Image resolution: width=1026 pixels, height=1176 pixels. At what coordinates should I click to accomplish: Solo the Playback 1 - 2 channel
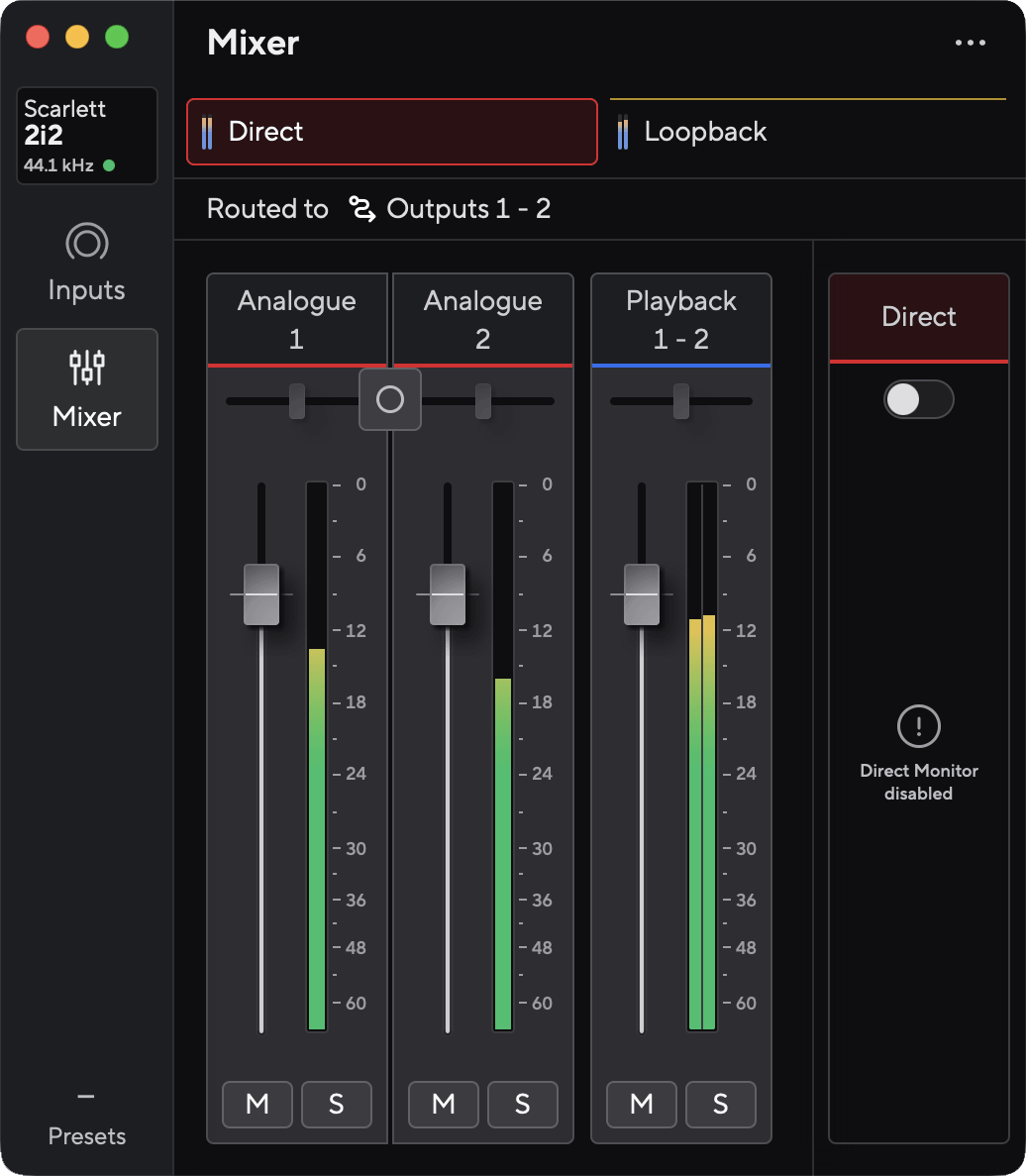click(720, 1104)
